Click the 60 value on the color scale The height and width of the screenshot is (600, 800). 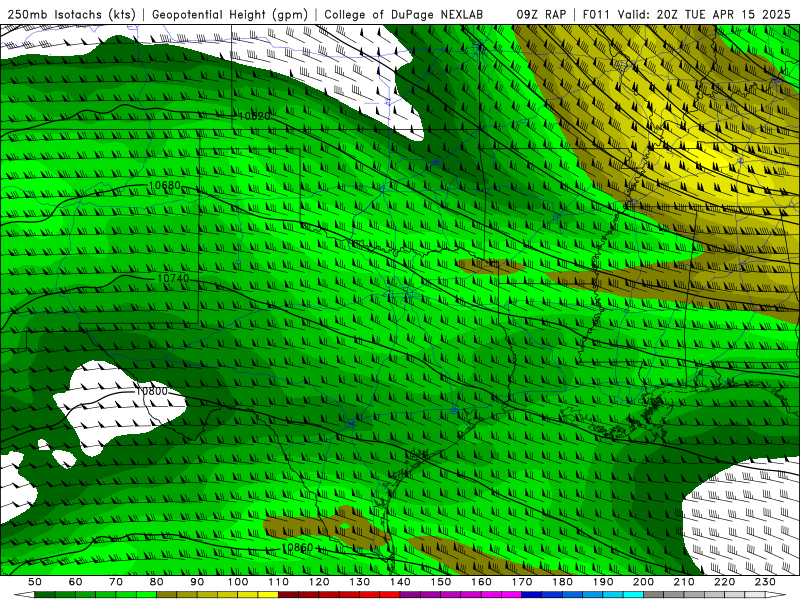[x=75, y=582]
